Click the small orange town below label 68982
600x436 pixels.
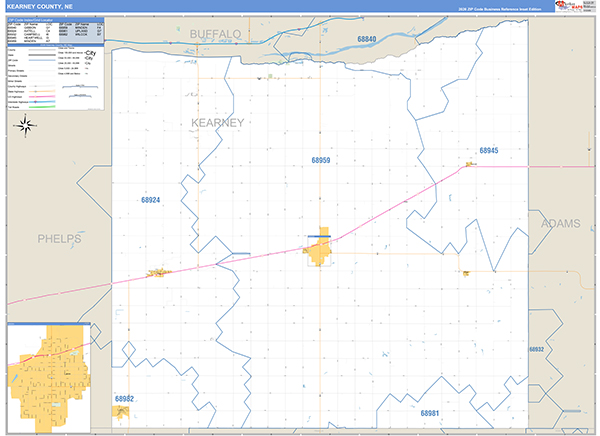pyautogui.click(x=121, y=412)
